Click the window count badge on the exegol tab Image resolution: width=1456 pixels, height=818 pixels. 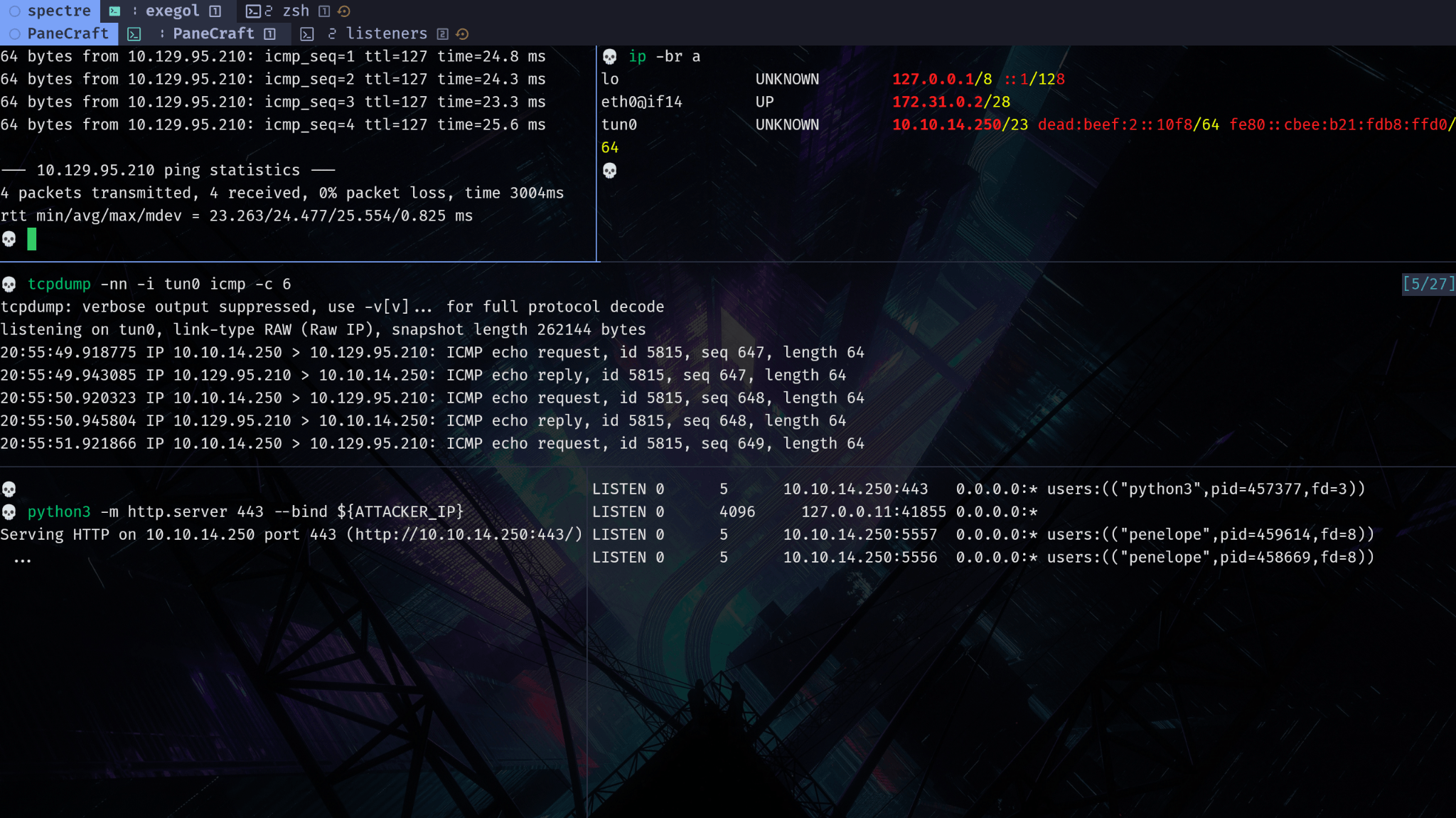coord(215,11)
